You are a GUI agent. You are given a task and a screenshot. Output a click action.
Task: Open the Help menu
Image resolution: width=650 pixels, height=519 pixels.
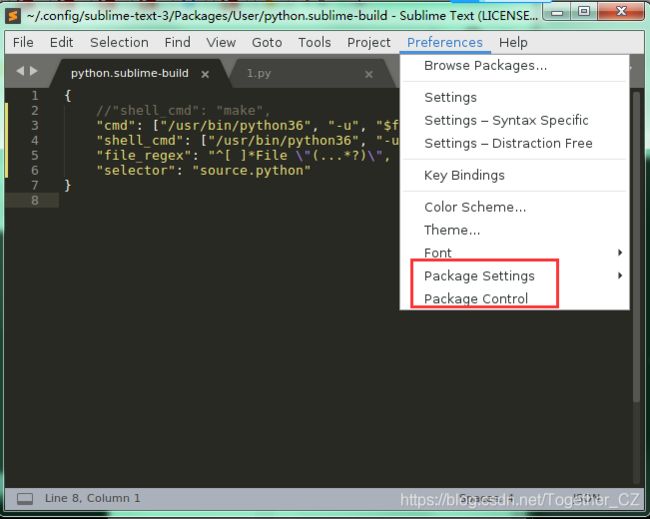pos(513,43)
